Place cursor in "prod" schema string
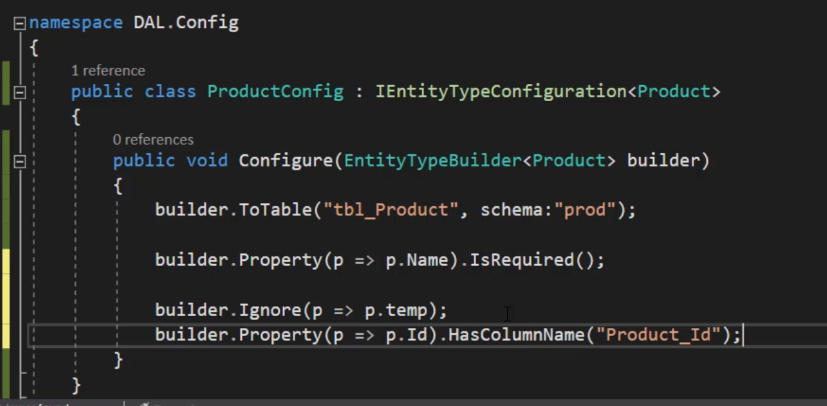Screen dimensions: 827x406 [x=585, y=210]
